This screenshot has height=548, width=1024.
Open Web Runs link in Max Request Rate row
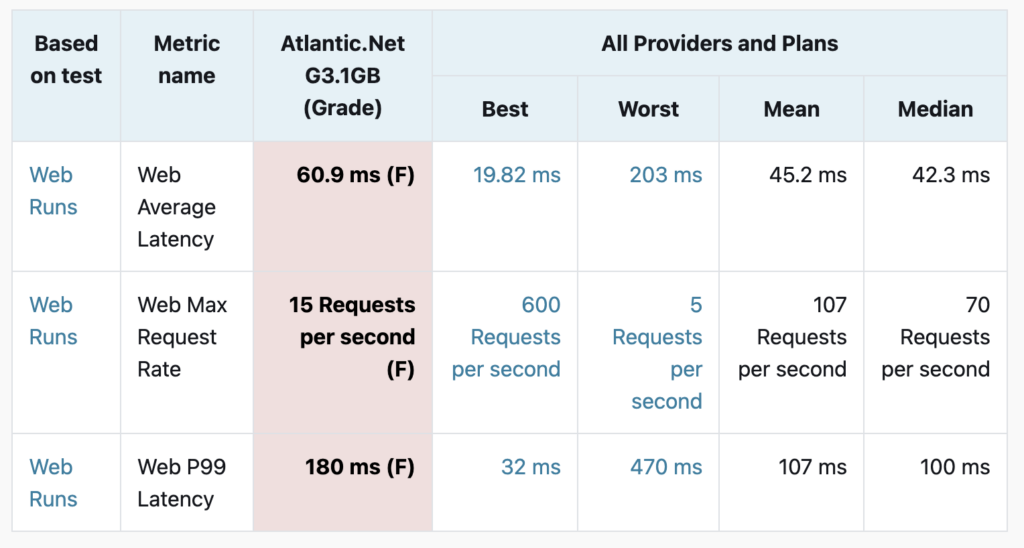(x=53, y=321)
